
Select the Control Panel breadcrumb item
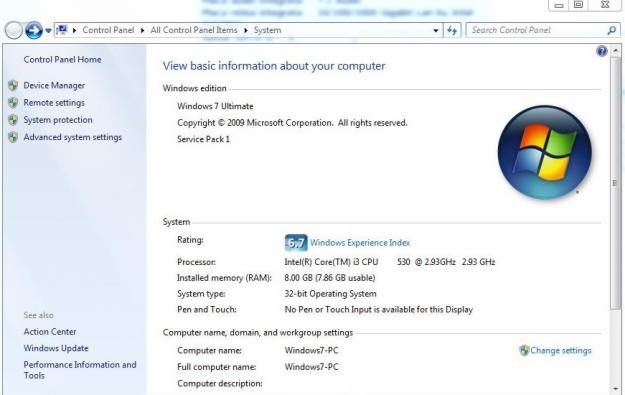[108, 30]
